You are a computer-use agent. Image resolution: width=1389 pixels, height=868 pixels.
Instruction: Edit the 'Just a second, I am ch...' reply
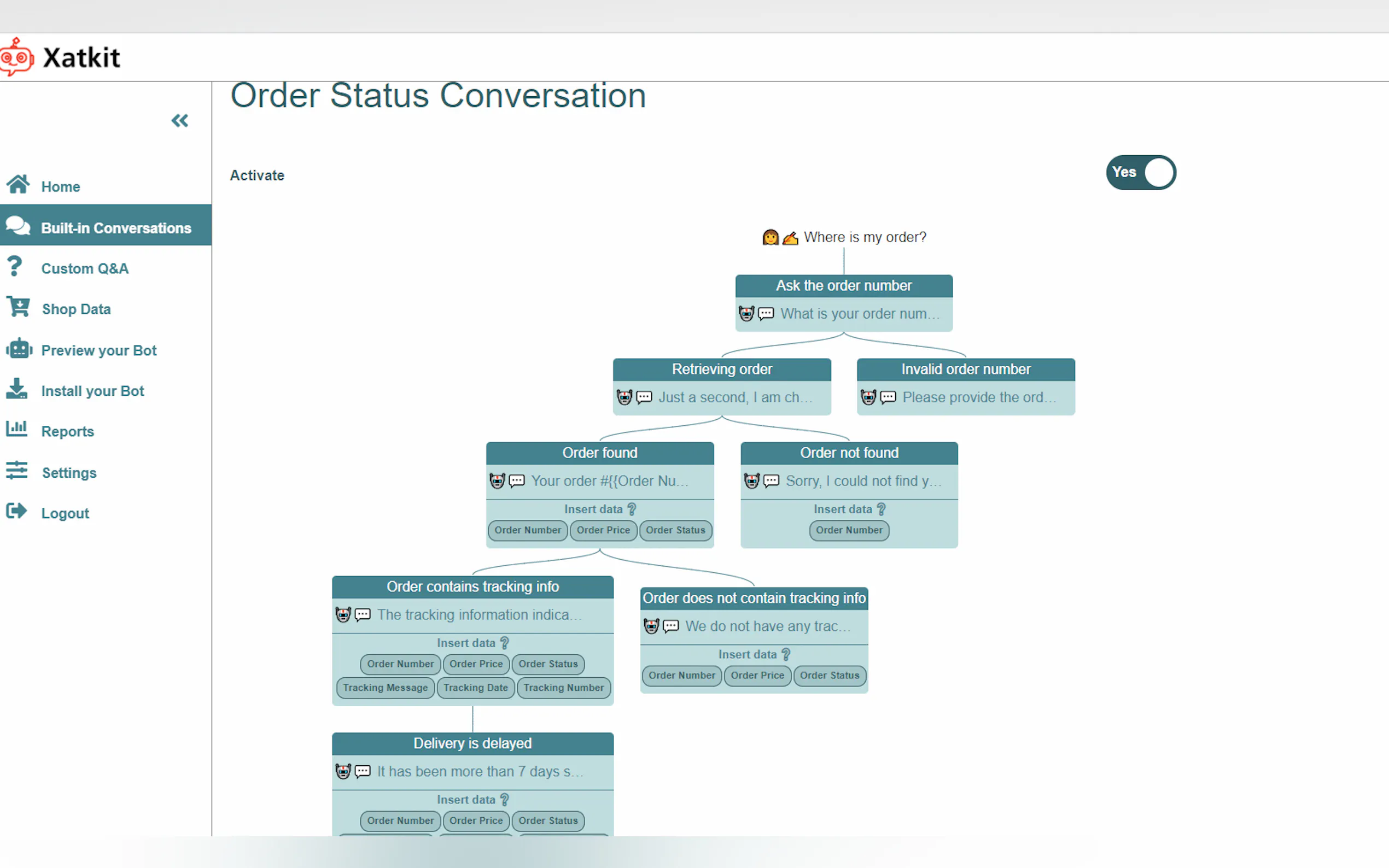(734, 397)
